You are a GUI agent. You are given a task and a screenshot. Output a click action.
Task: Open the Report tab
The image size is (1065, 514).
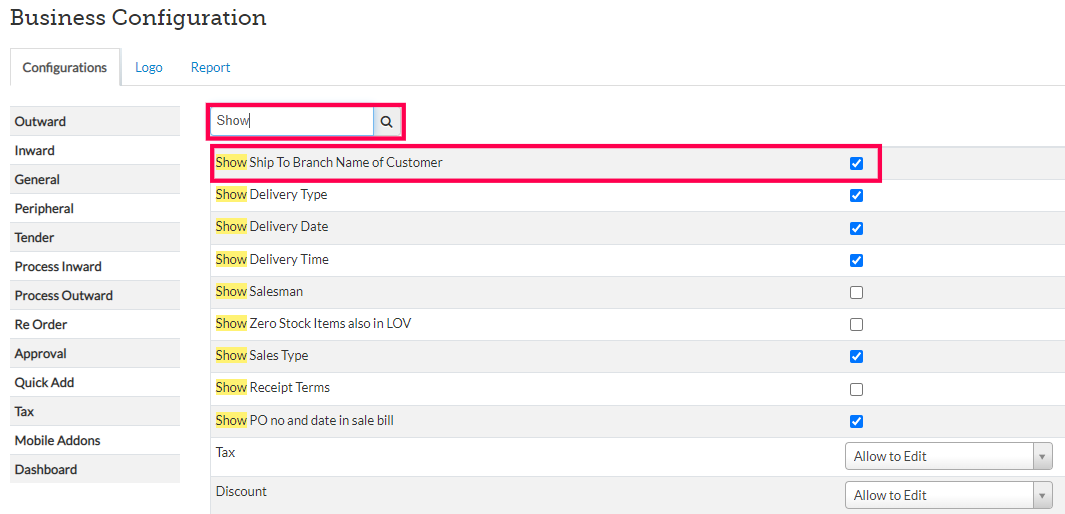click(x=211, y=68)
